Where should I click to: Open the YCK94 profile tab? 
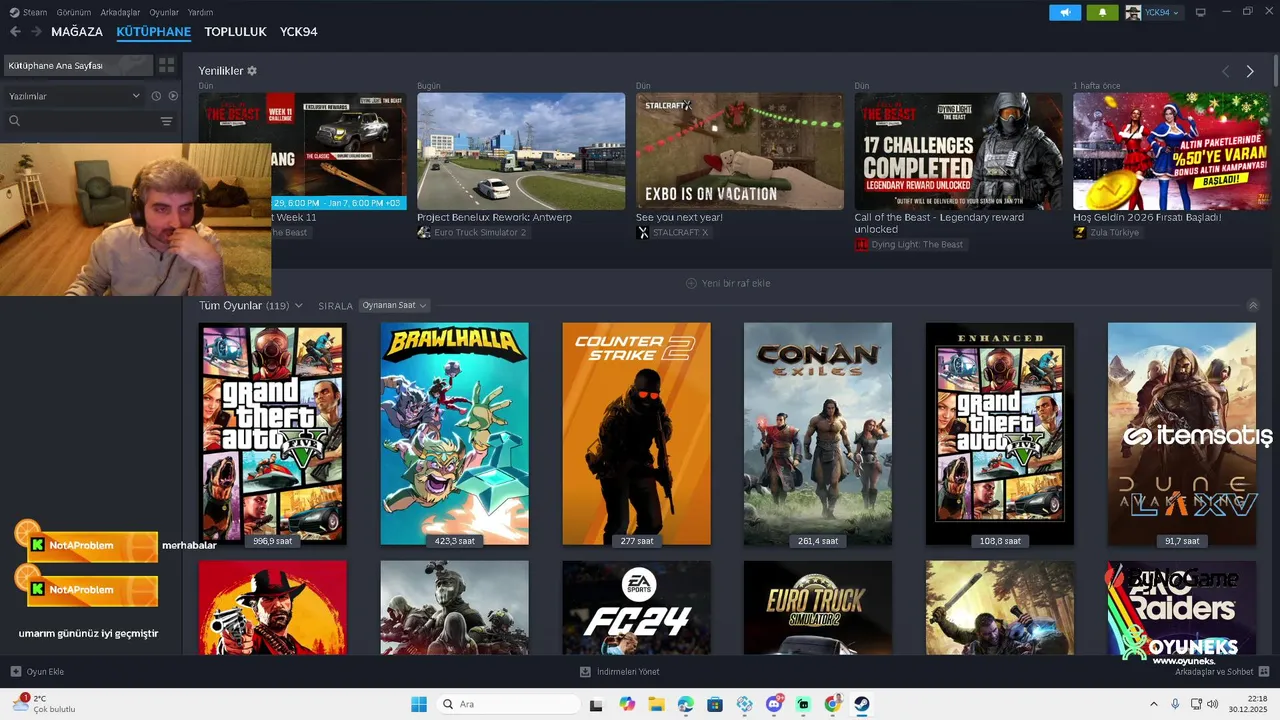click(298, 32)
